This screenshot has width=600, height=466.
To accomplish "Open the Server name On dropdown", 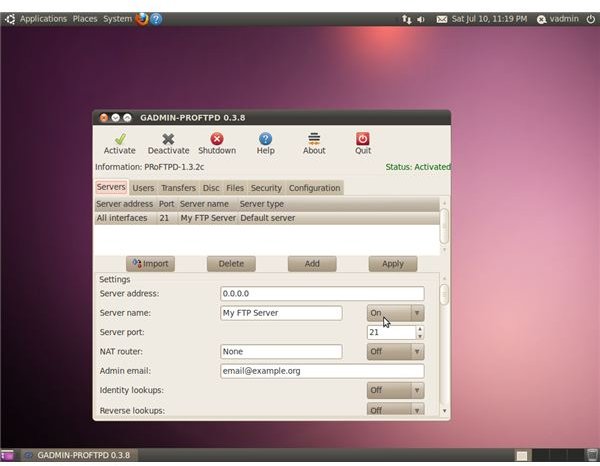I will [x=395, y=313].
